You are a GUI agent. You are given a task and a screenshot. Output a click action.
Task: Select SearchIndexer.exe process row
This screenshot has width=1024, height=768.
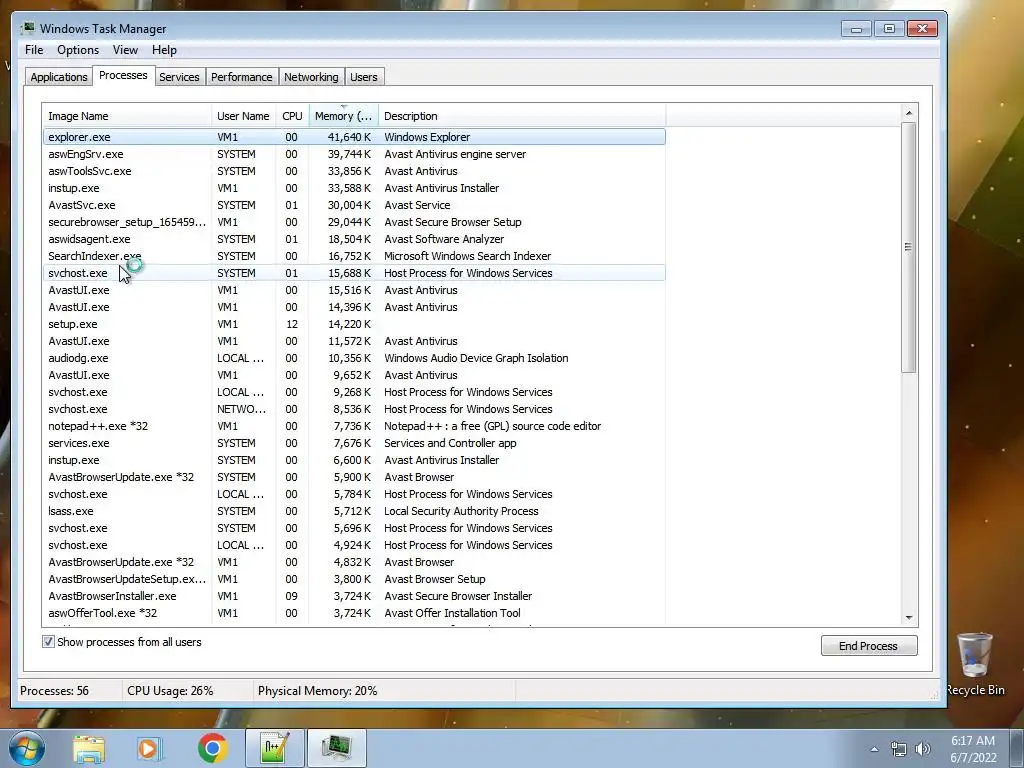[354, 256]
